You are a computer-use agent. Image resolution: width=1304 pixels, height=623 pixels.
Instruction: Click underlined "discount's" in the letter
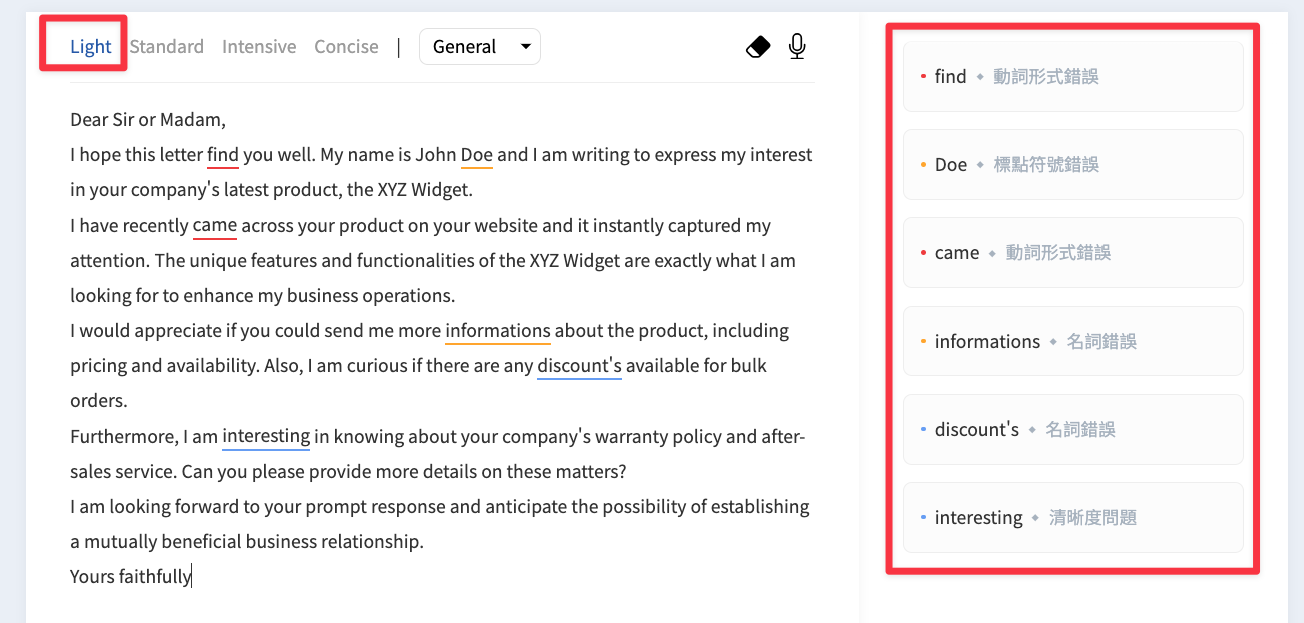tap(579, 365)
